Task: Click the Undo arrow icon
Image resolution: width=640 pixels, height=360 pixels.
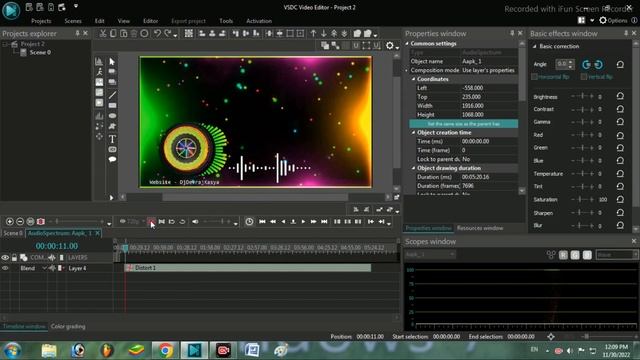Action: pos(157,33)
